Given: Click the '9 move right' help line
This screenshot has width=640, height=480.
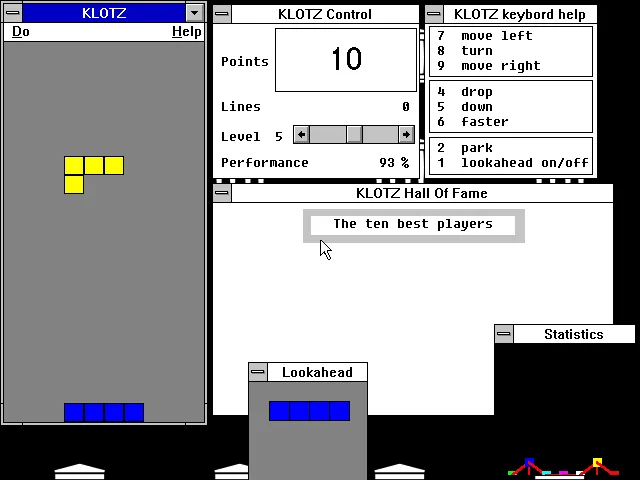Looking at the screenshot, I should pyautogui.click(x=489, y=66).
